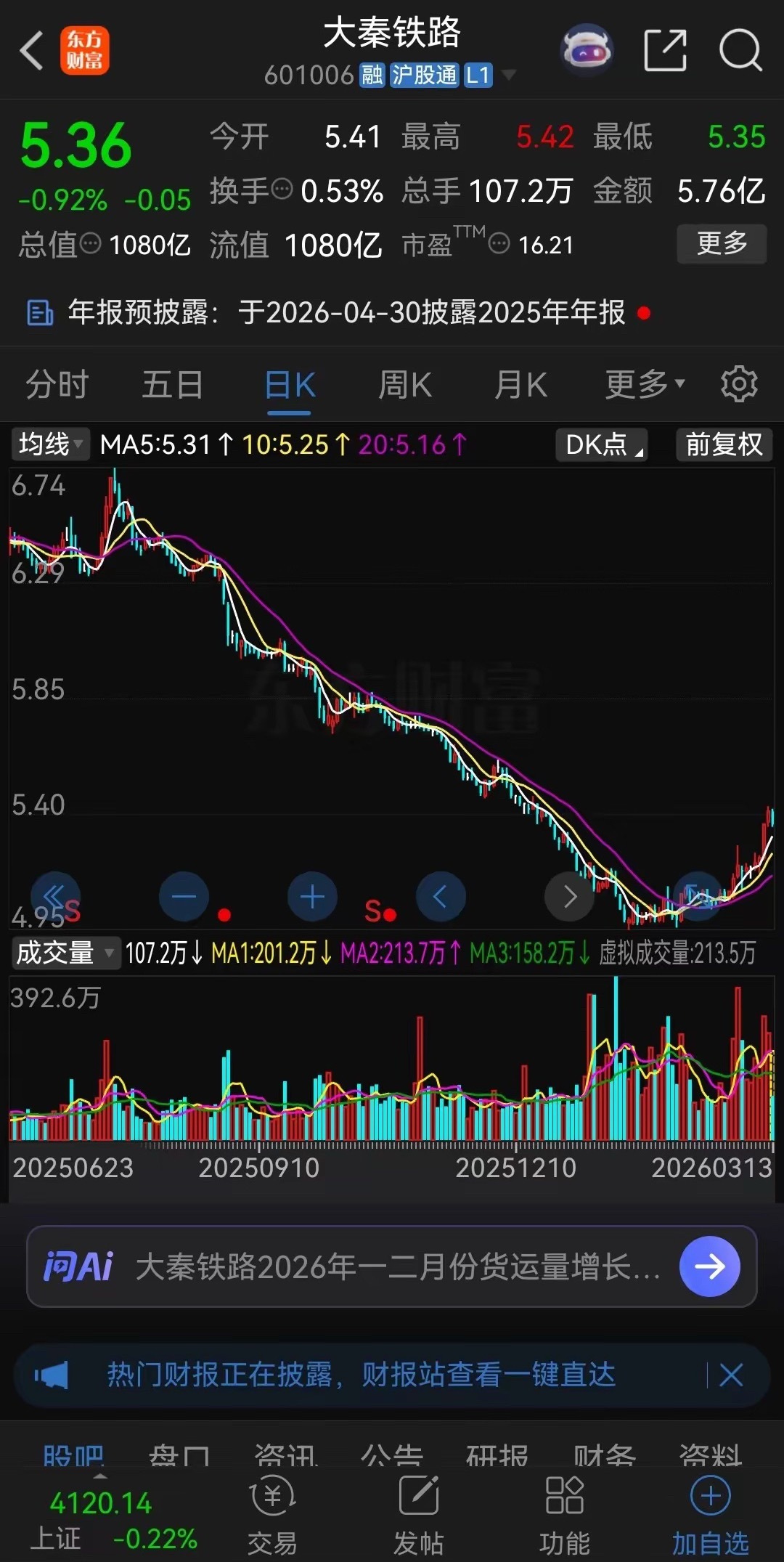Tap the info icon beside 市盈TTM
The height and width of the screenshot is (1562, 784).
click(499, 244)
